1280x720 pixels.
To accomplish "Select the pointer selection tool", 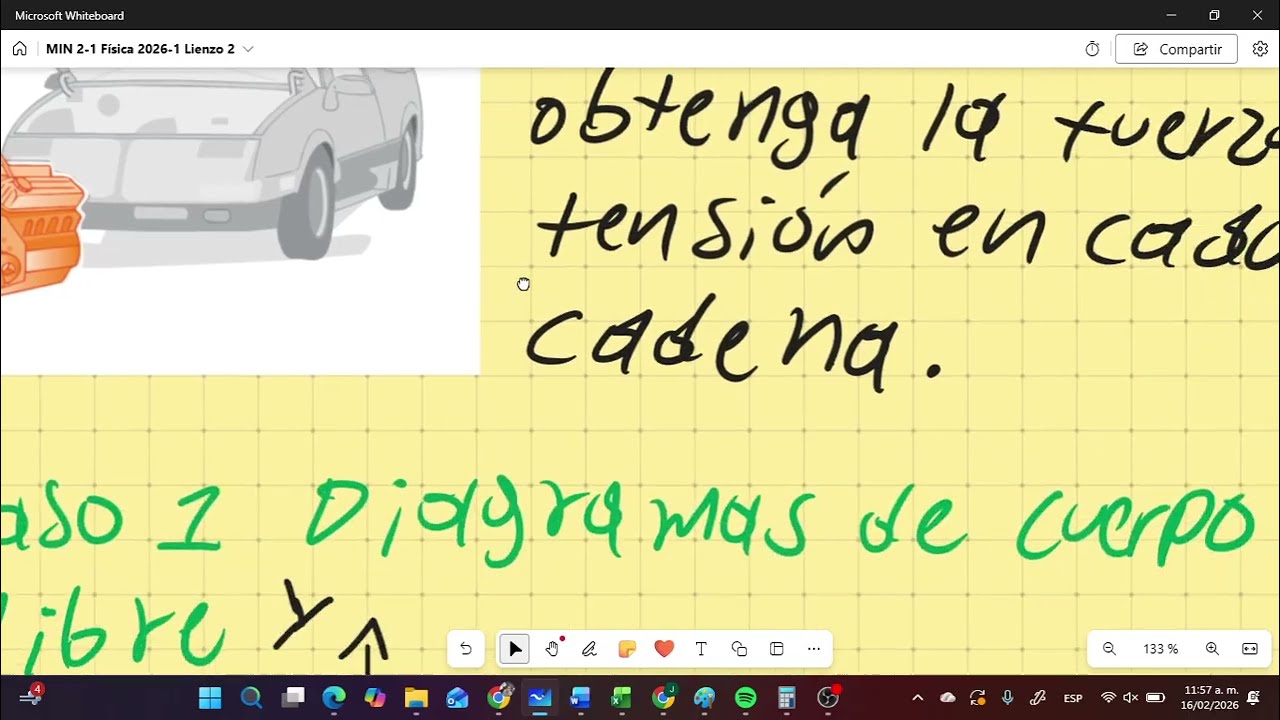I will (515, 649).
